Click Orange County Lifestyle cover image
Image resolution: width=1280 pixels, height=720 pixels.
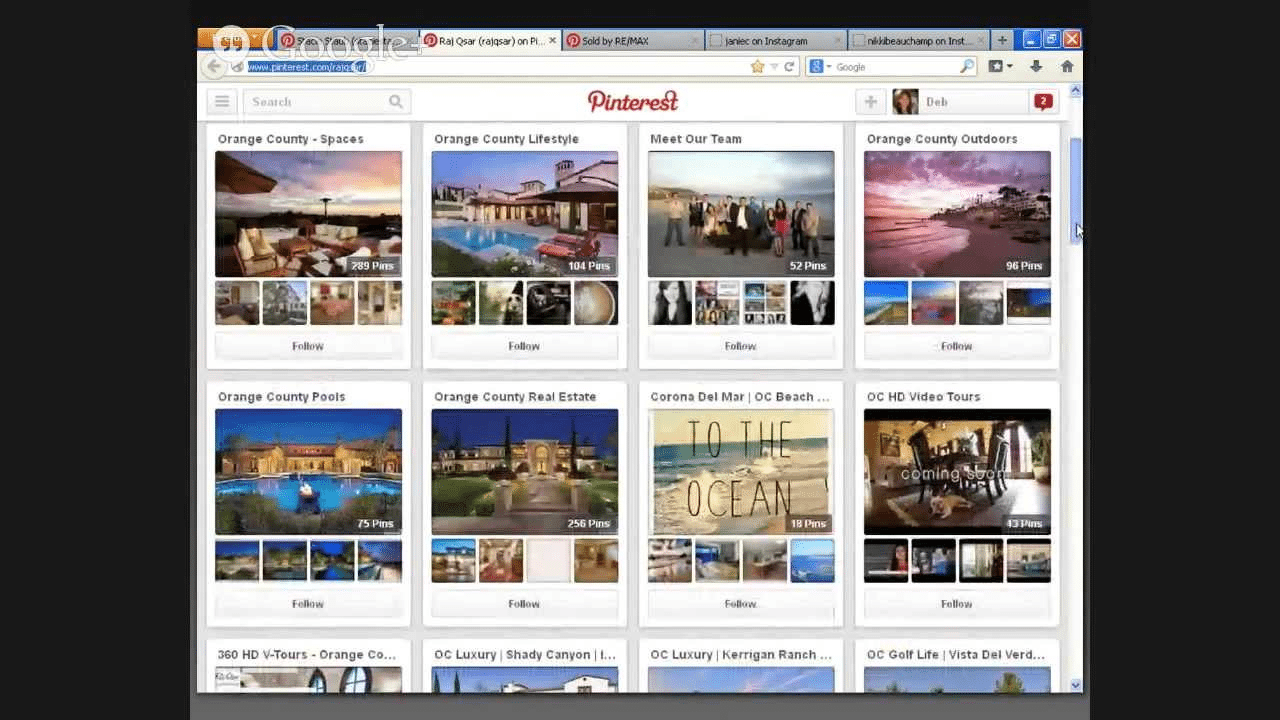pos(524,214)
